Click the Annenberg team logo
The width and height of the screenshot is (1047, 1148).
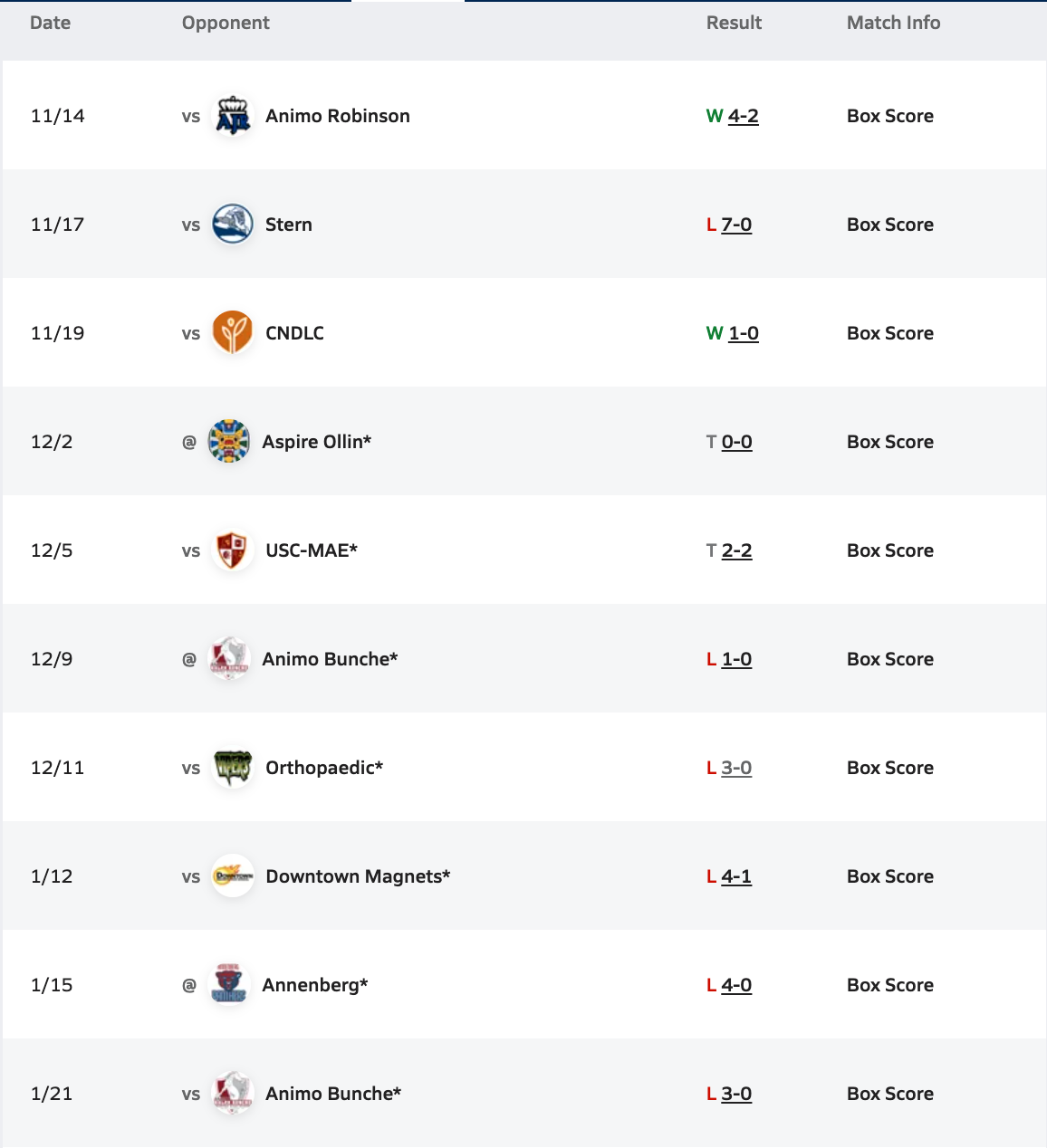coord(229,985)
